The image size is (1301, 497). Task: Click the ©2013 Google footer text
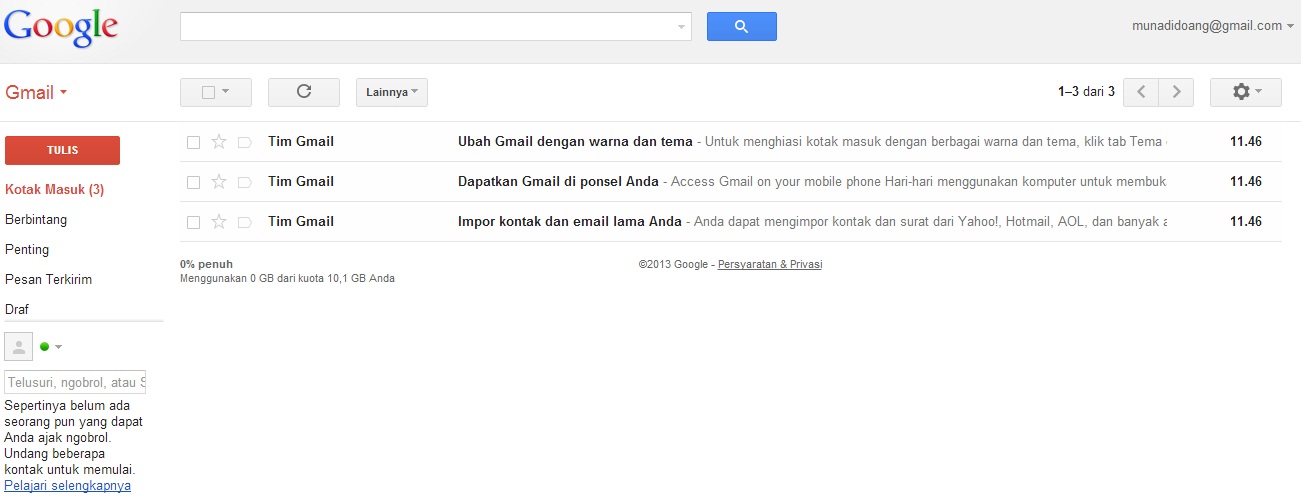[x=673, y=265]
